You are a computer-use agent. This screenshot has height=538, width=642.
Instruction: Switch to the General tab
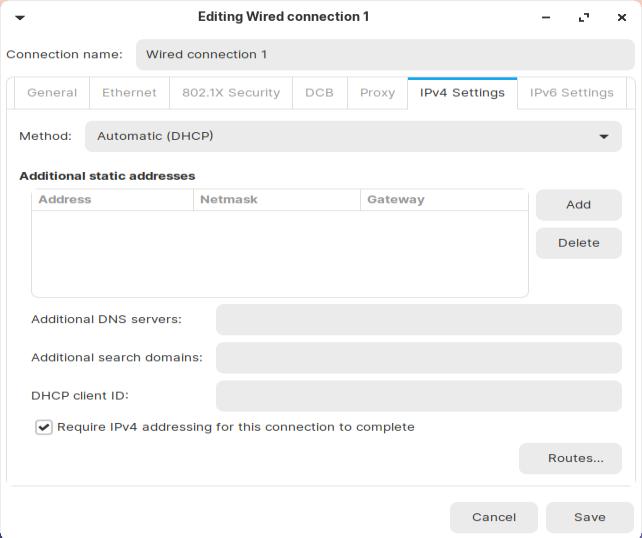point(52,93)
